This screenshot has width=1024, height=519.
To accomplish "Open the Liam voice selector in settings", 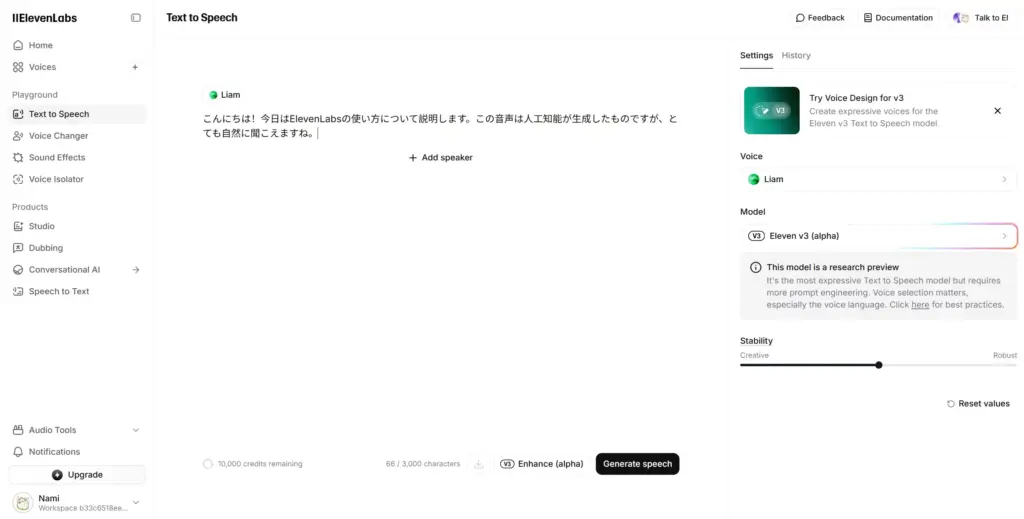I will point(878,179).
